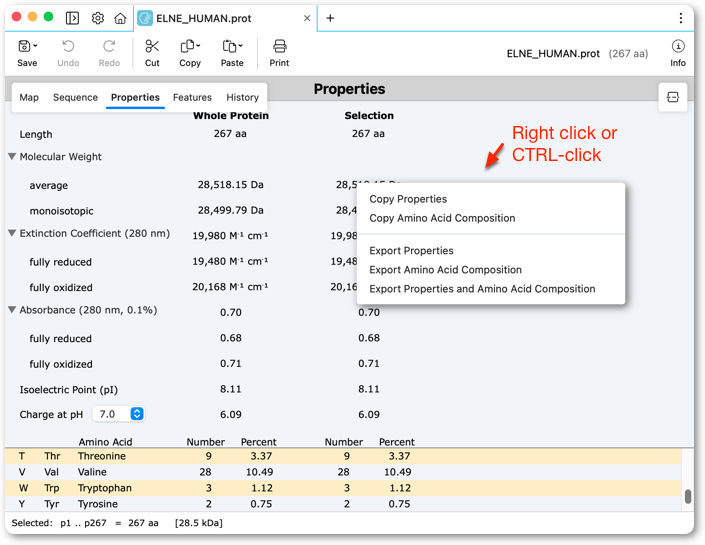Click the Redo icon
Screen dimensions: 705x545
[x=109, y=46]
